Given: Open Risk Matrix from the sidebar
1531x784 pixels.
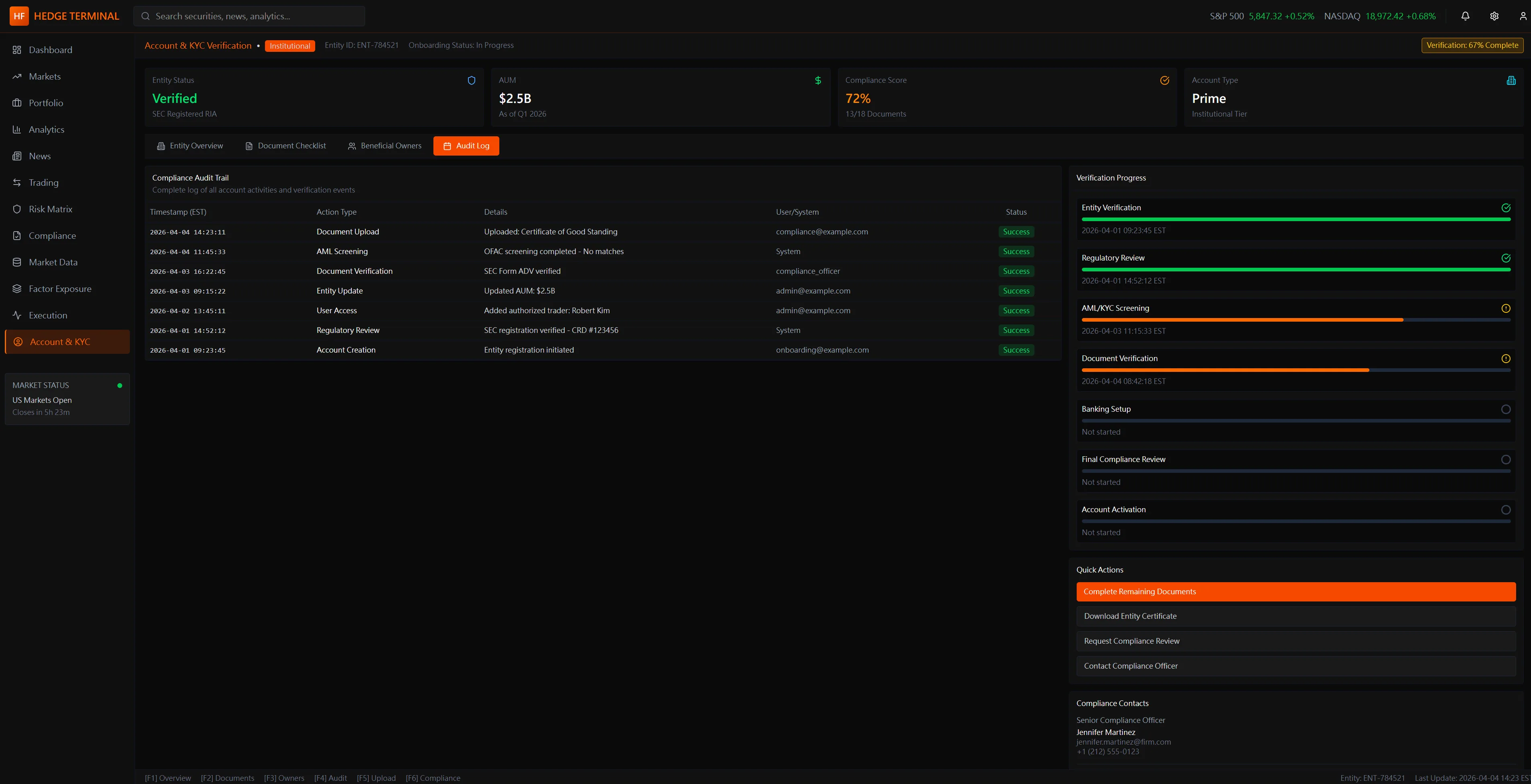Looking at the screenshot, I should pos(50,209).
